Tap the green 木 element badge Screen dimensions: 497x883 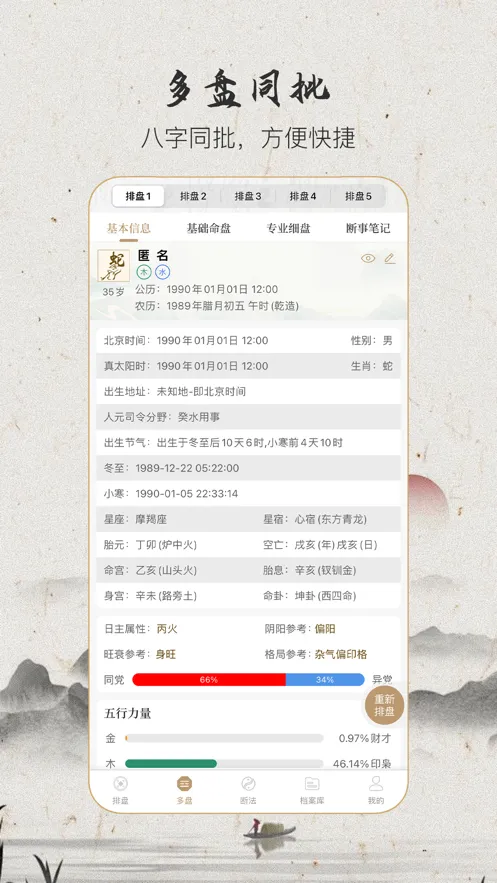144,272
